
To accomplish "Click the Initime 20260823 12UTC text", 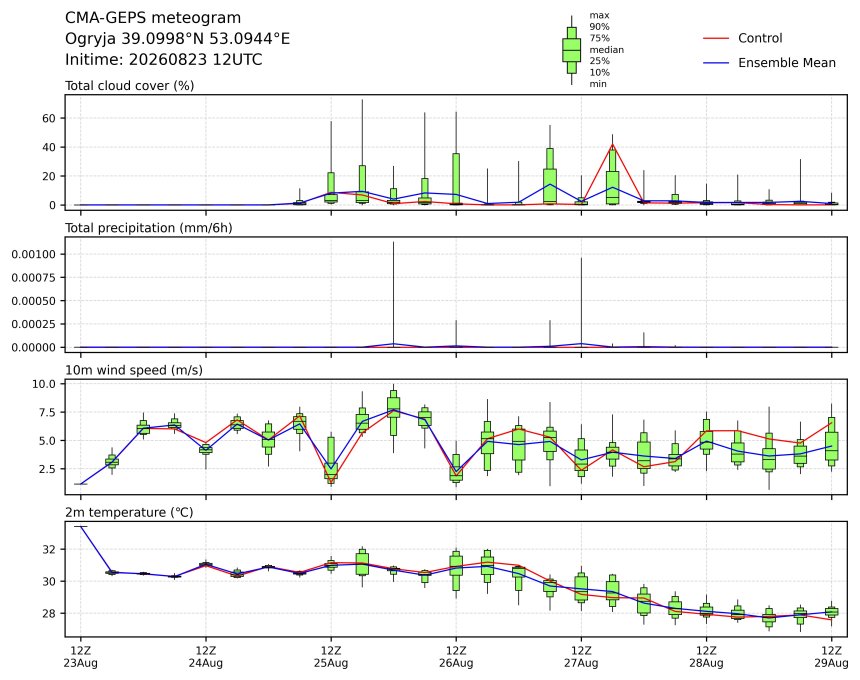I will pyautogui.click(x=163, y=59).
